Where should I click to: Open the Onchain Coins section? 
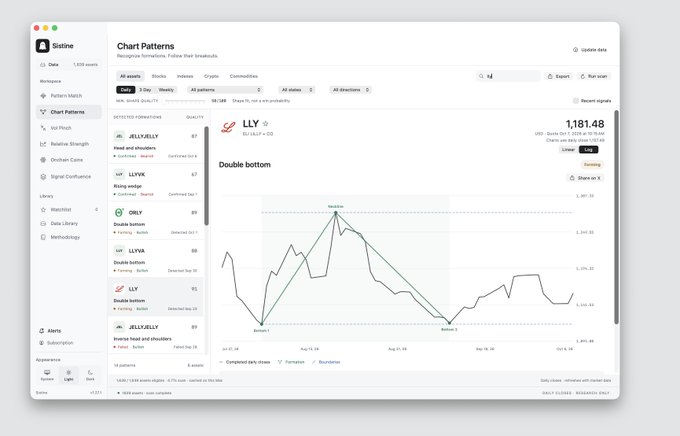[69, 160]
